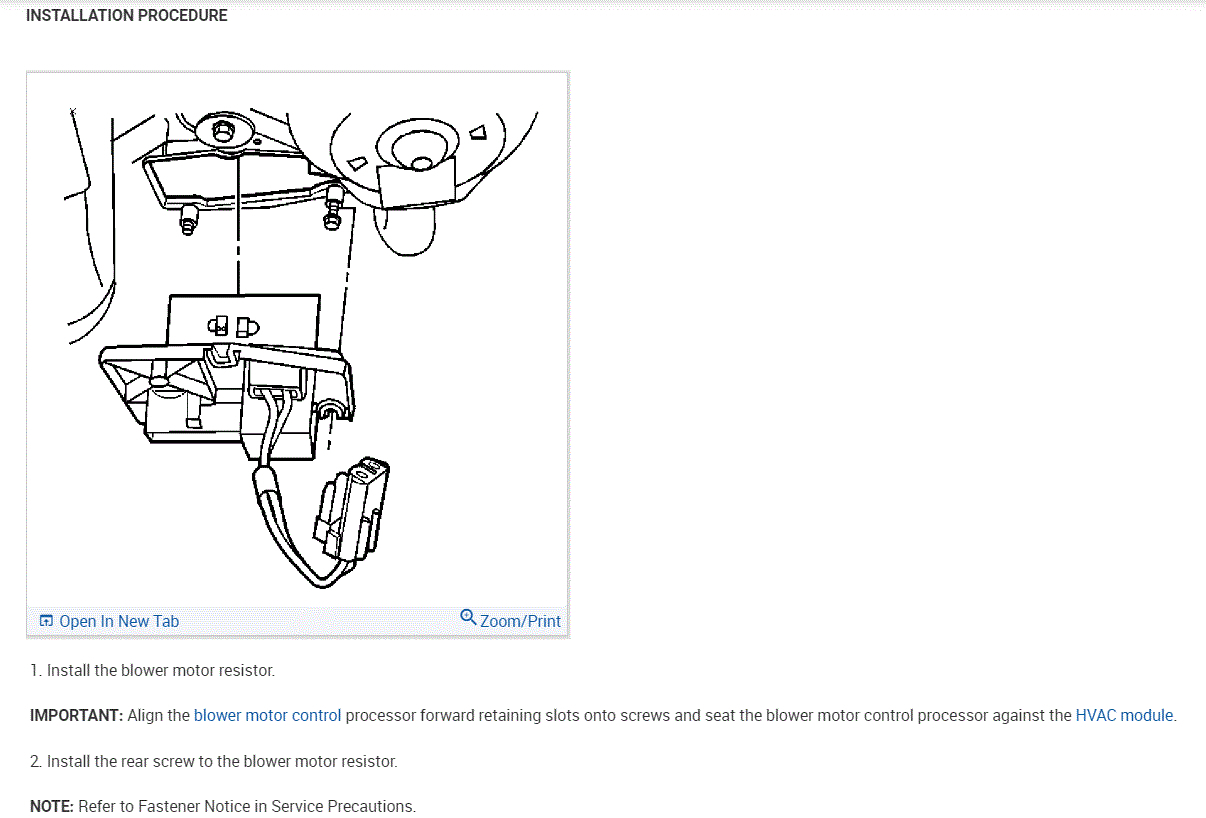The height and width of the screenshot is (818, 1206).
Task: Click the Open In New Tab icon
Action: 45,621
